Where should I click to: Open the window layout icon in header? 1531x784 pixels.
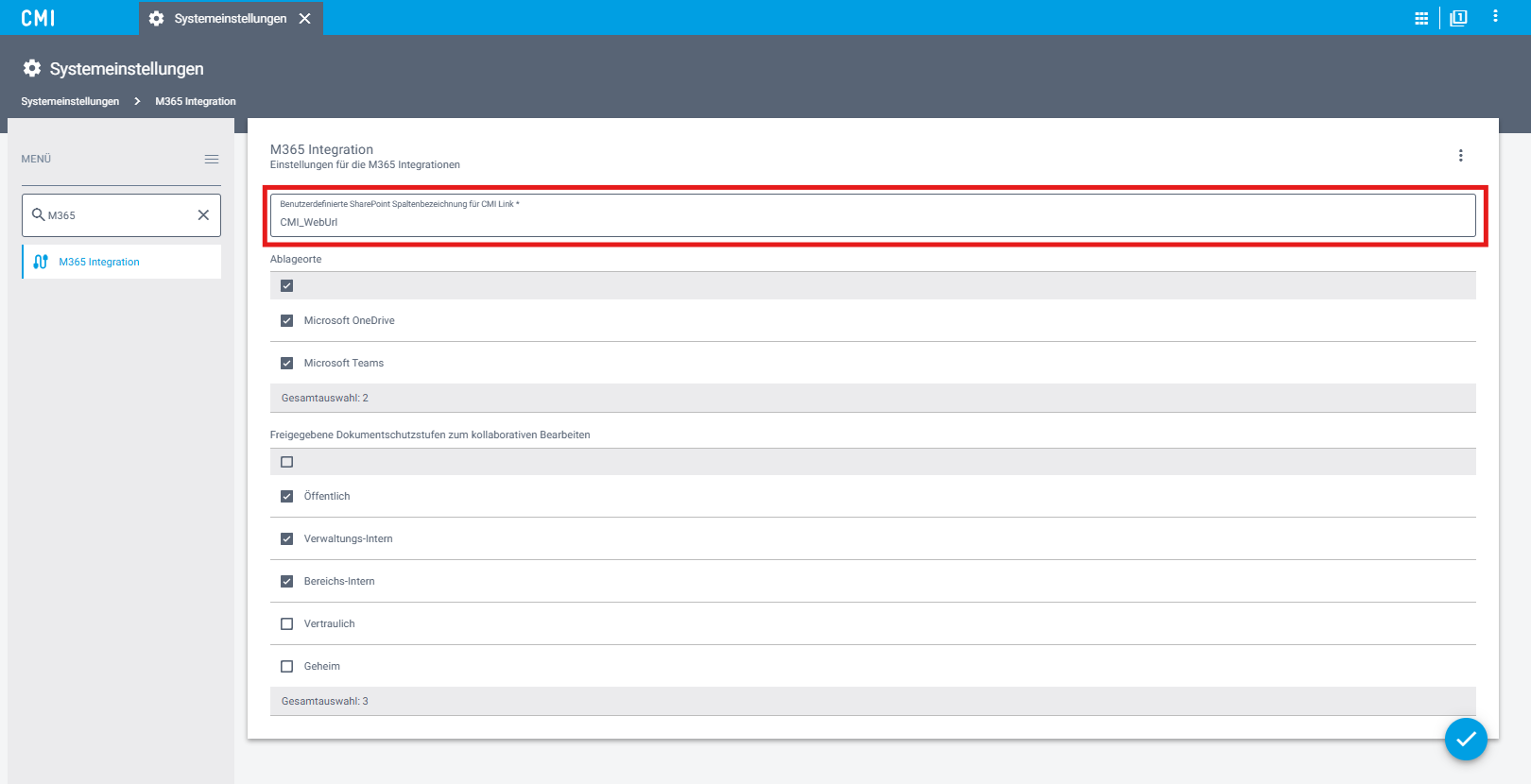pyautogui.click(x=1458, y=18)
